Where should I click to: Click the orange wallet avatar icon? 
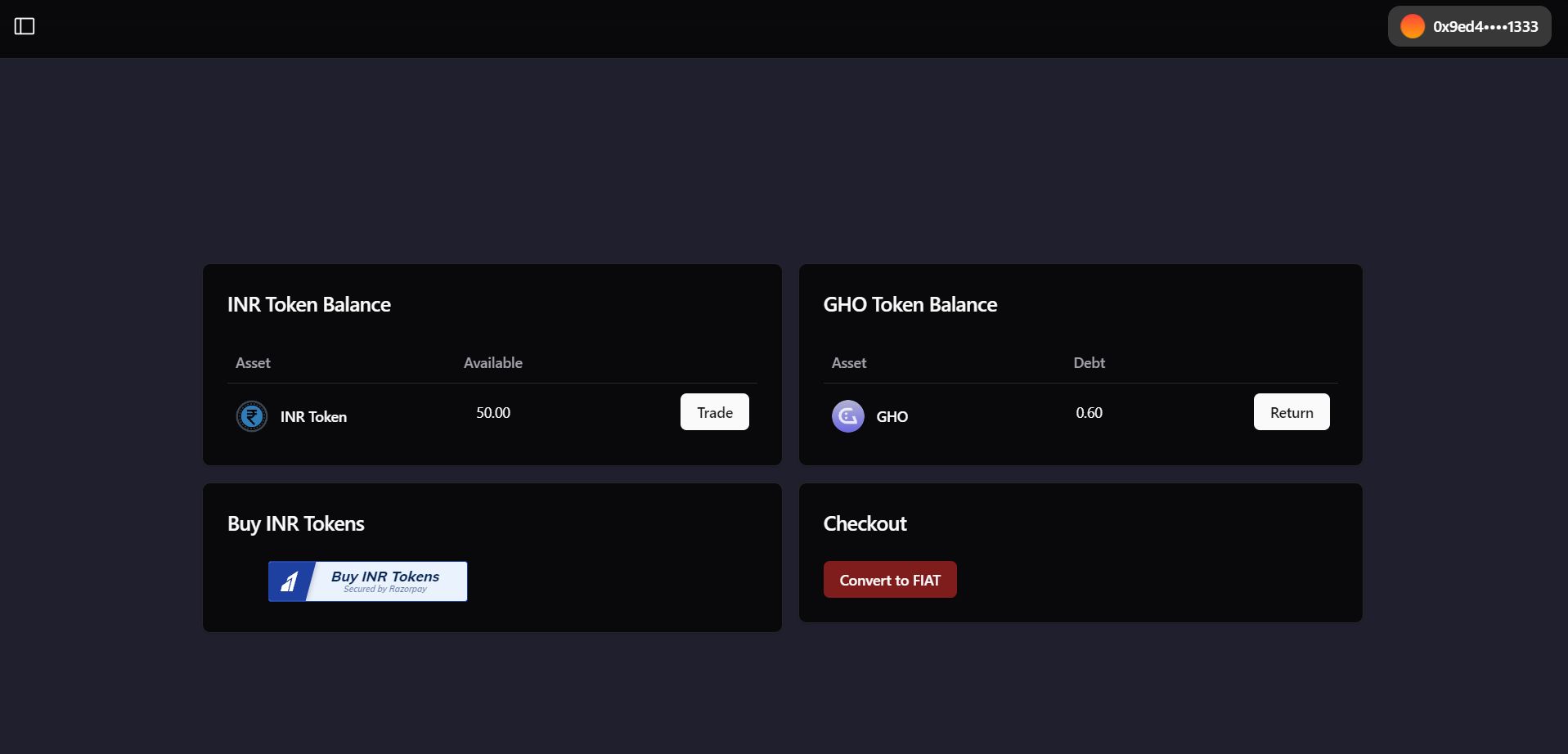(x=1413, y=26)
